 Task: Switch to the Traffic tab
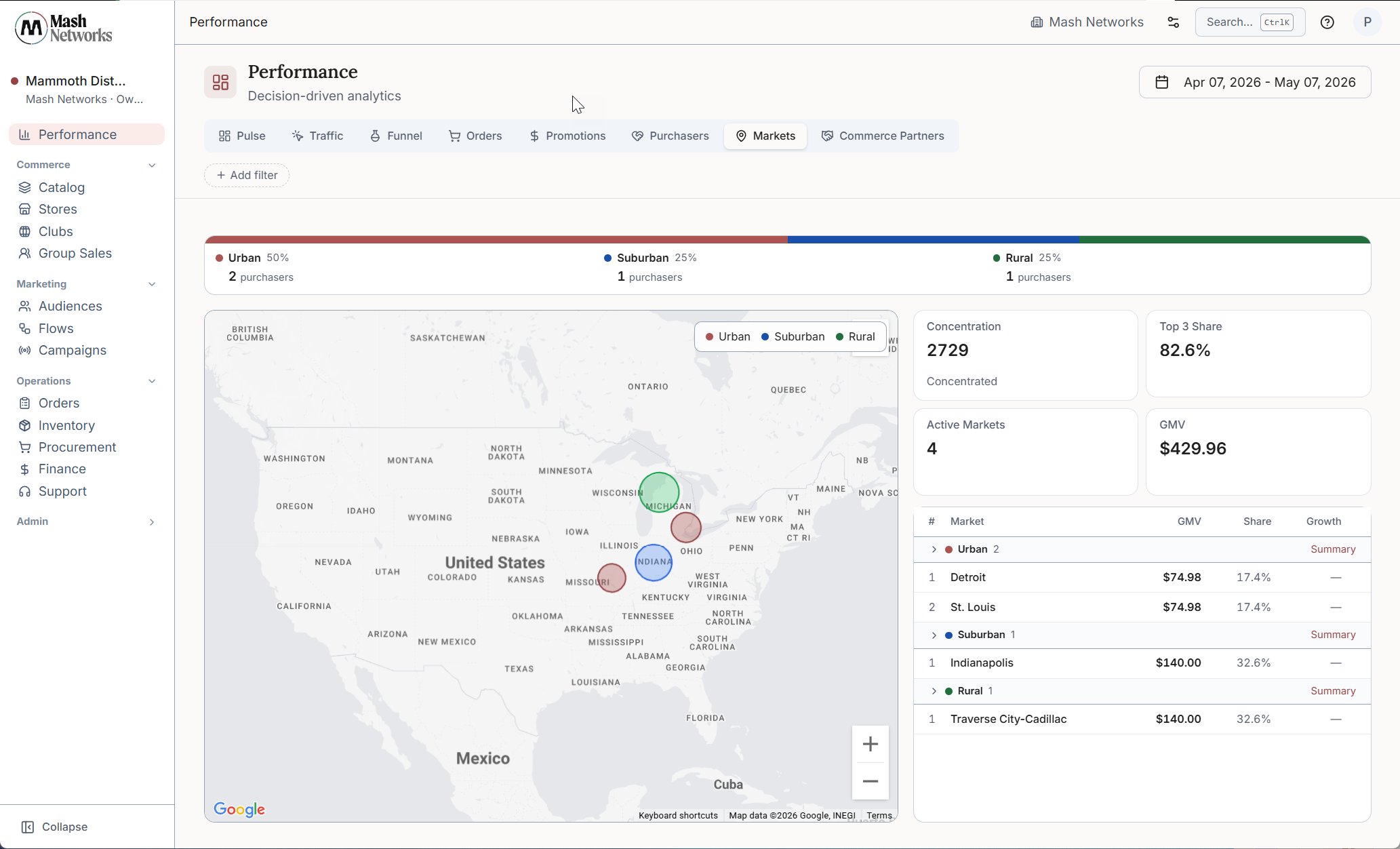(x=317, y=136)
